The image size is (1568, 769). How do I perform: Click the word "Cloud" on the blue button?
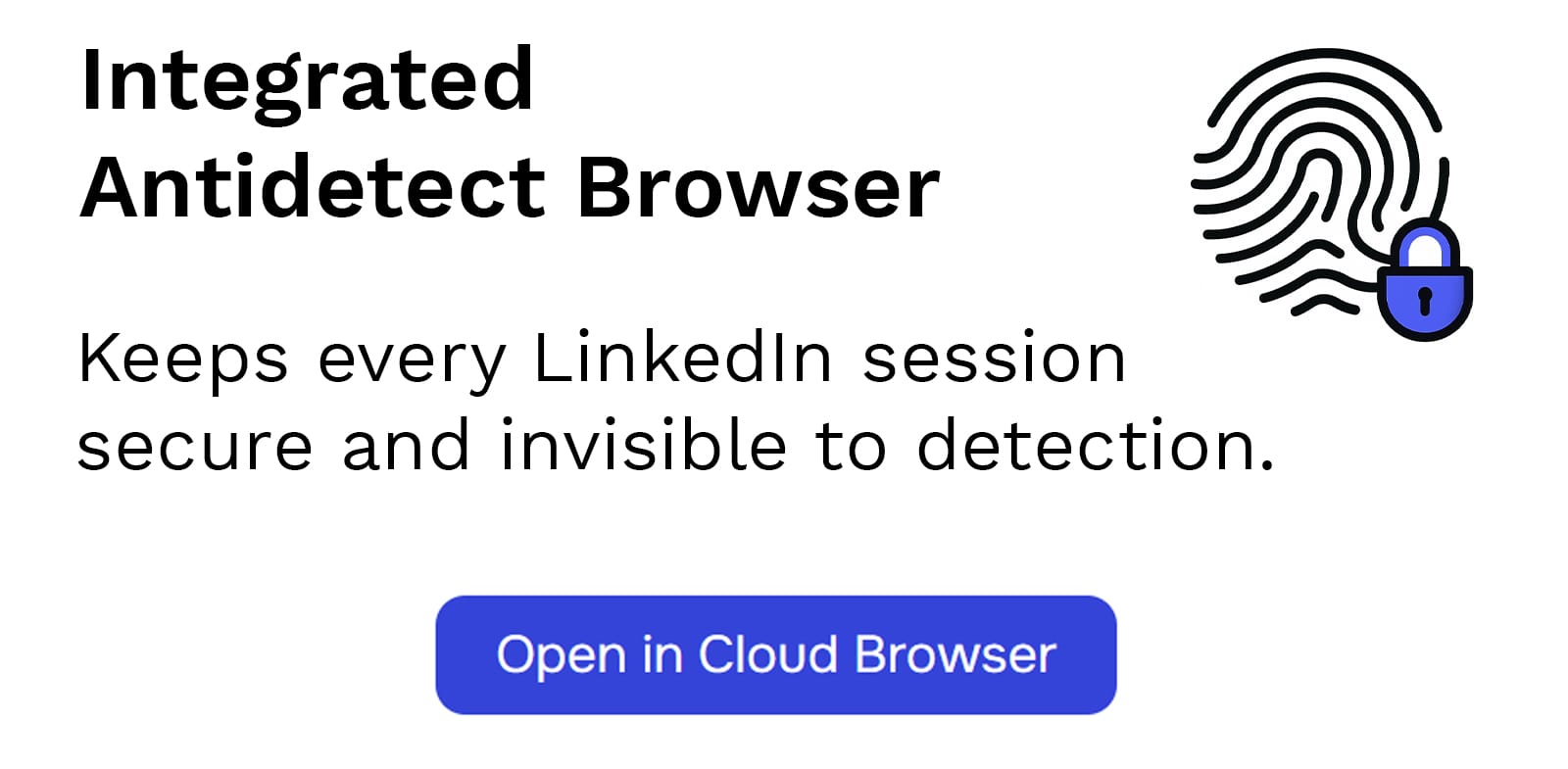click(767, 654)
